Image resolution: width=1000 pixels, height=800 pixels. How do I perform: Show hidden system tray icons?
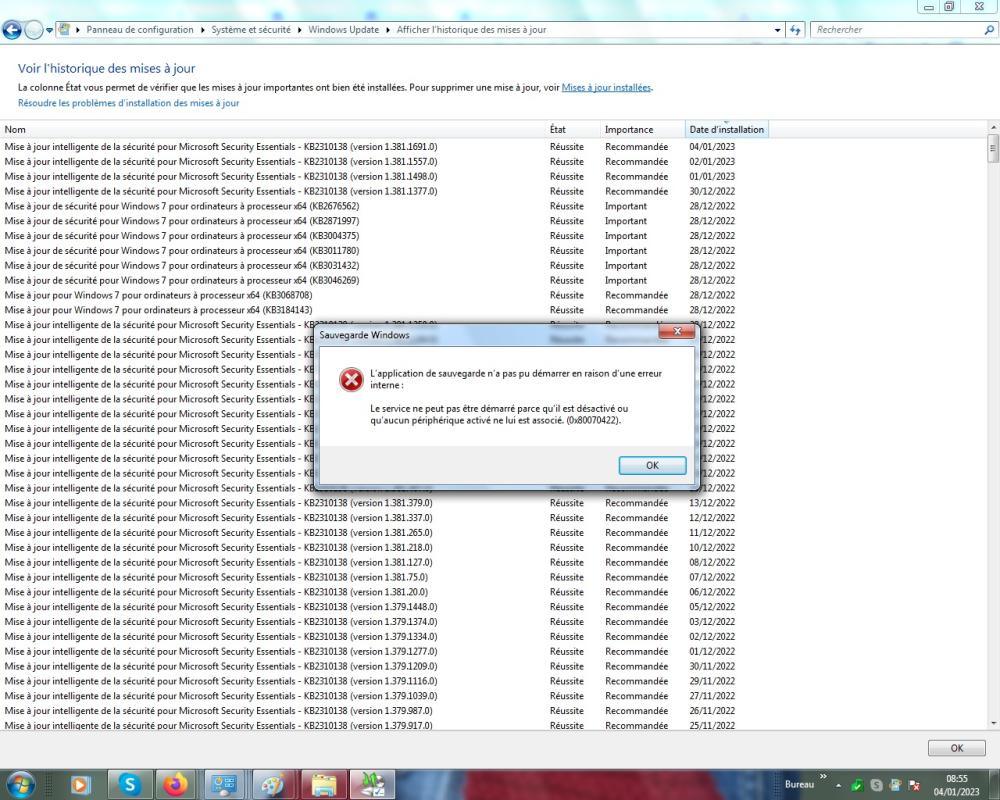click(838, 785)
